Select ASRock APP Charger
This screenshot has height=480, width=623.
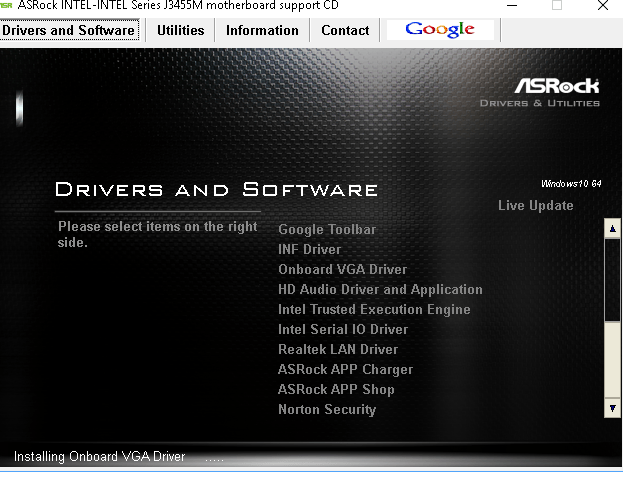(345, 370)
